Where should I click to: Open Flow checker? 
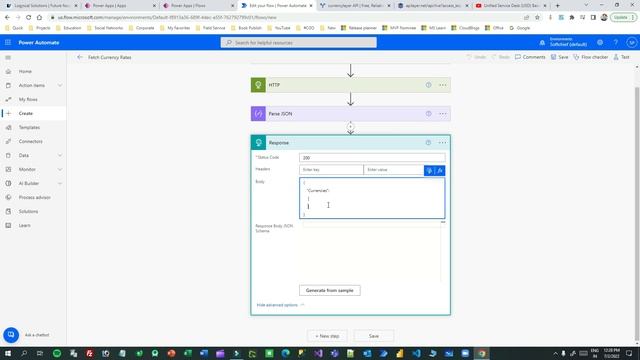(590, 57)
